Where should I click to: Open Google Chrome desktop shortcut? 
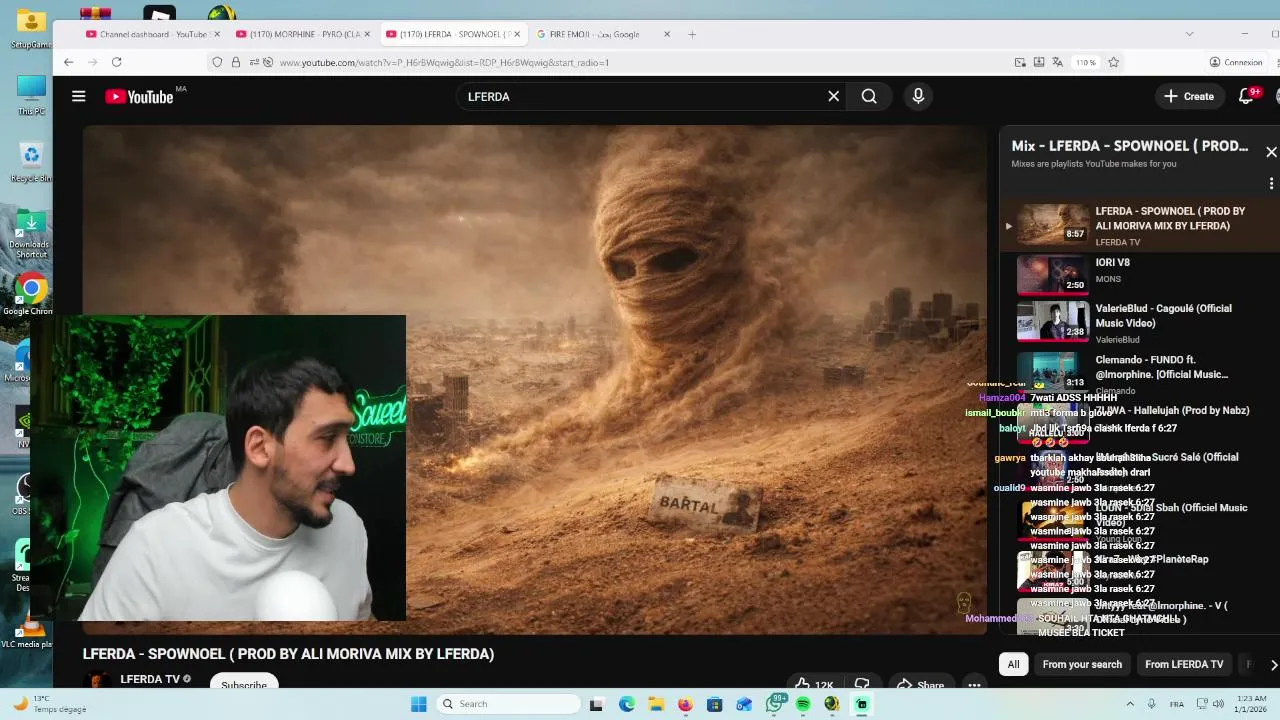(x=31, y=295)
